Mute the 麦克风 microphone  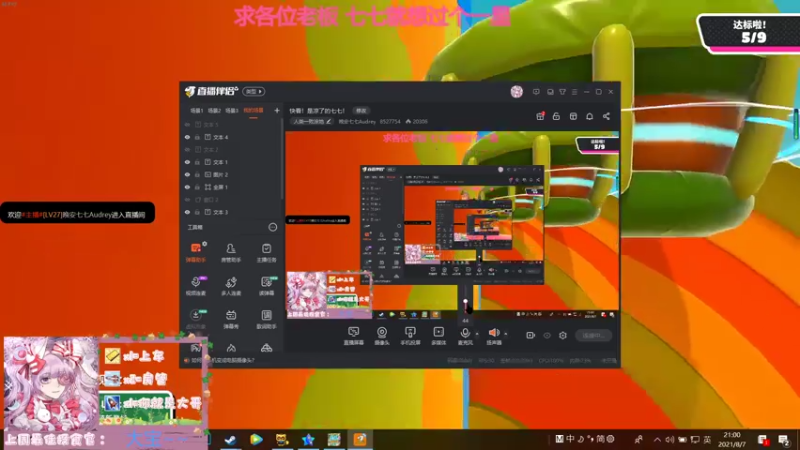pos(465,336)
